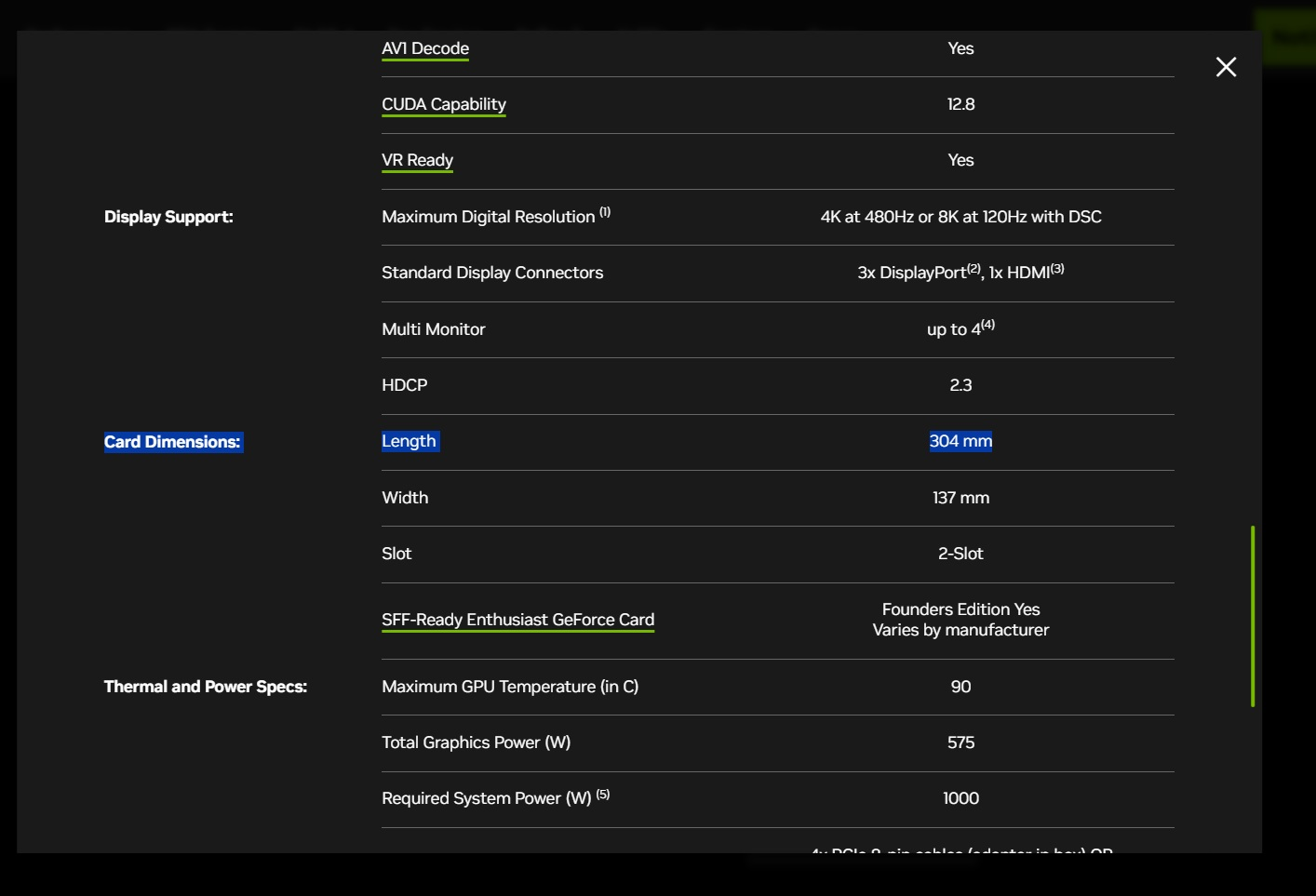Viewport: 1316px width, 896px height.
Task: Click the green vertical scrollbar thumb
Action: tap(1253, 616)
